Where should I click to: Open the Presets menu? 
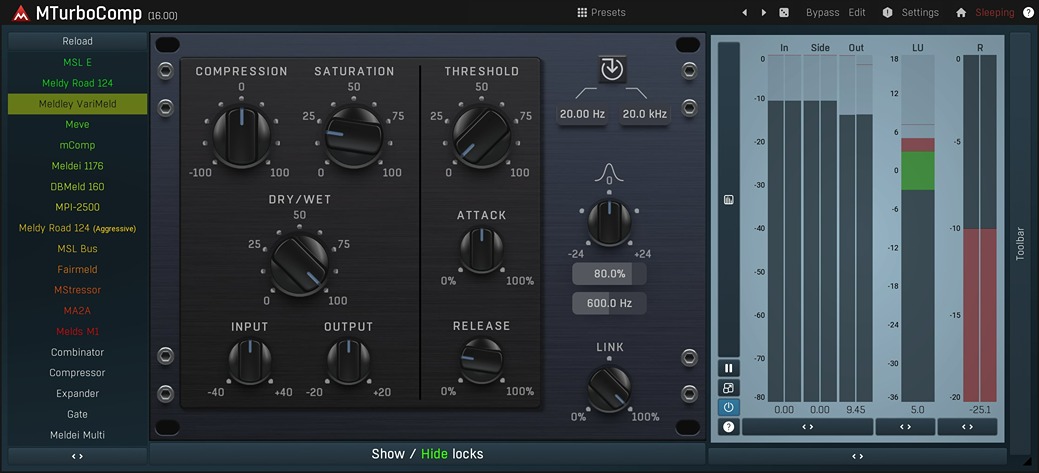pyautogui.click(x=608, y=13)
